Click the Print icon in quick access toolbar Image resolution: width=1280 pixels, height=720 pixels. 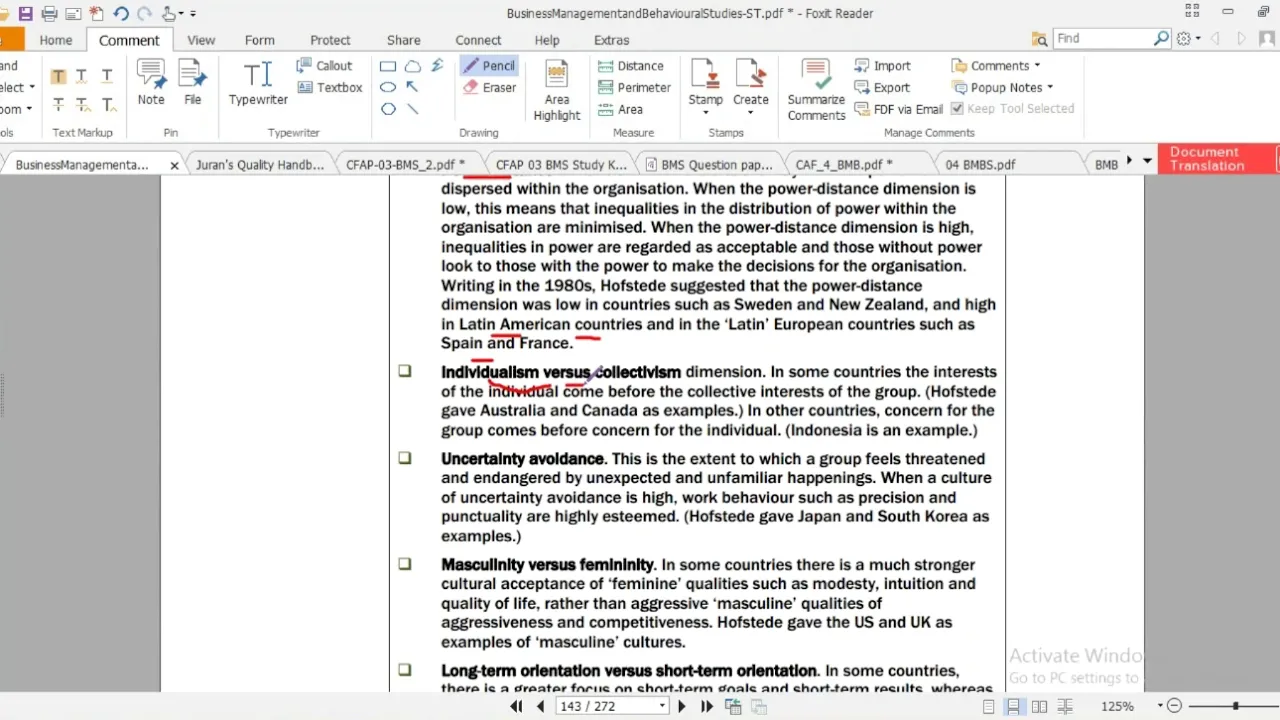tap(49, 14)
